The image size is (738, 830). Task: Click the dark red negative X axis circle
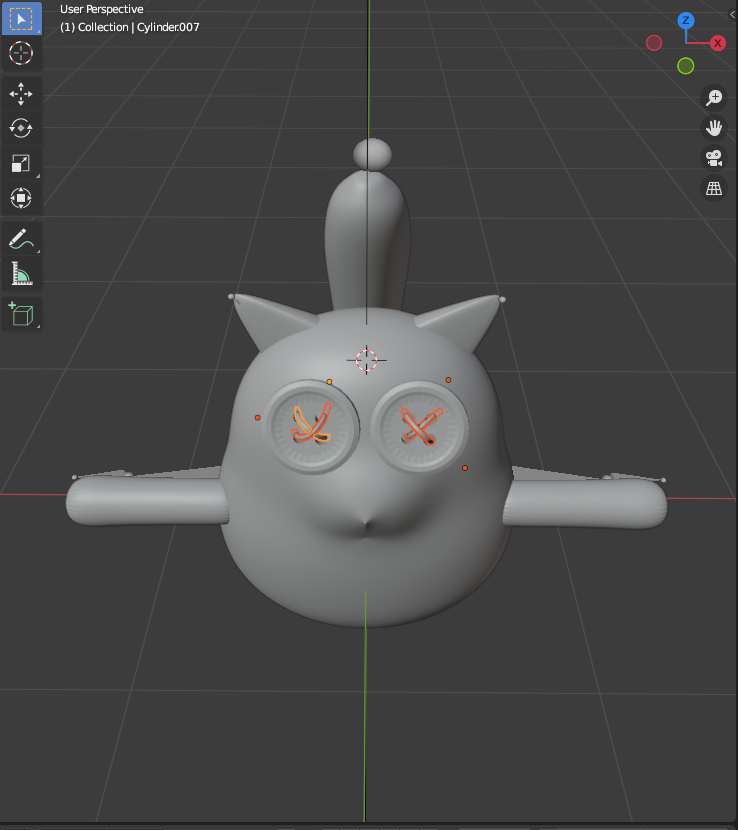click(654, 43)
